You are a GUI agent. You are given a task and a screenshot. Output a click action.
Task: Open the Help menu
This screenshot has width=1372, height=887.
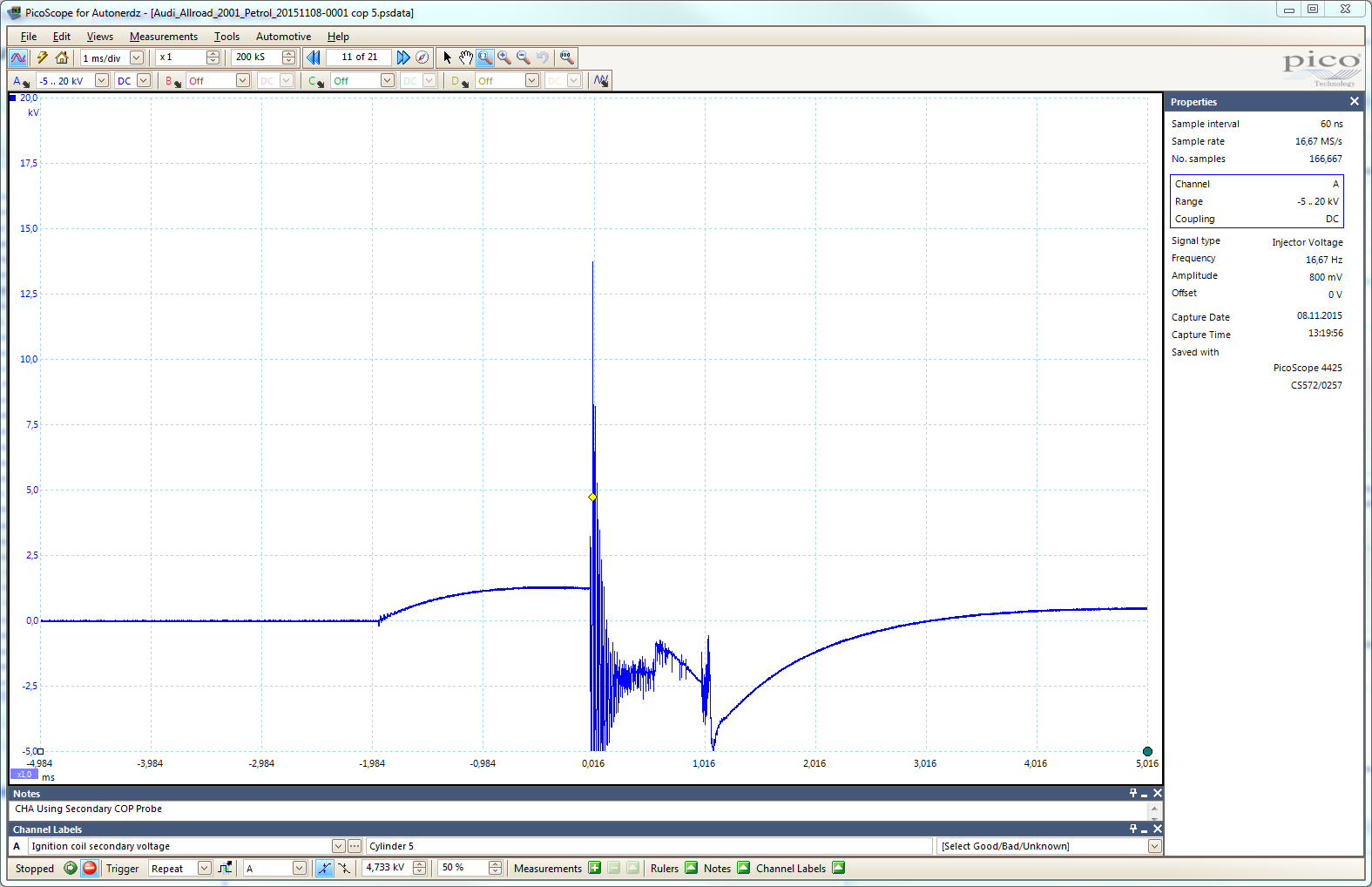pos(338,37)
